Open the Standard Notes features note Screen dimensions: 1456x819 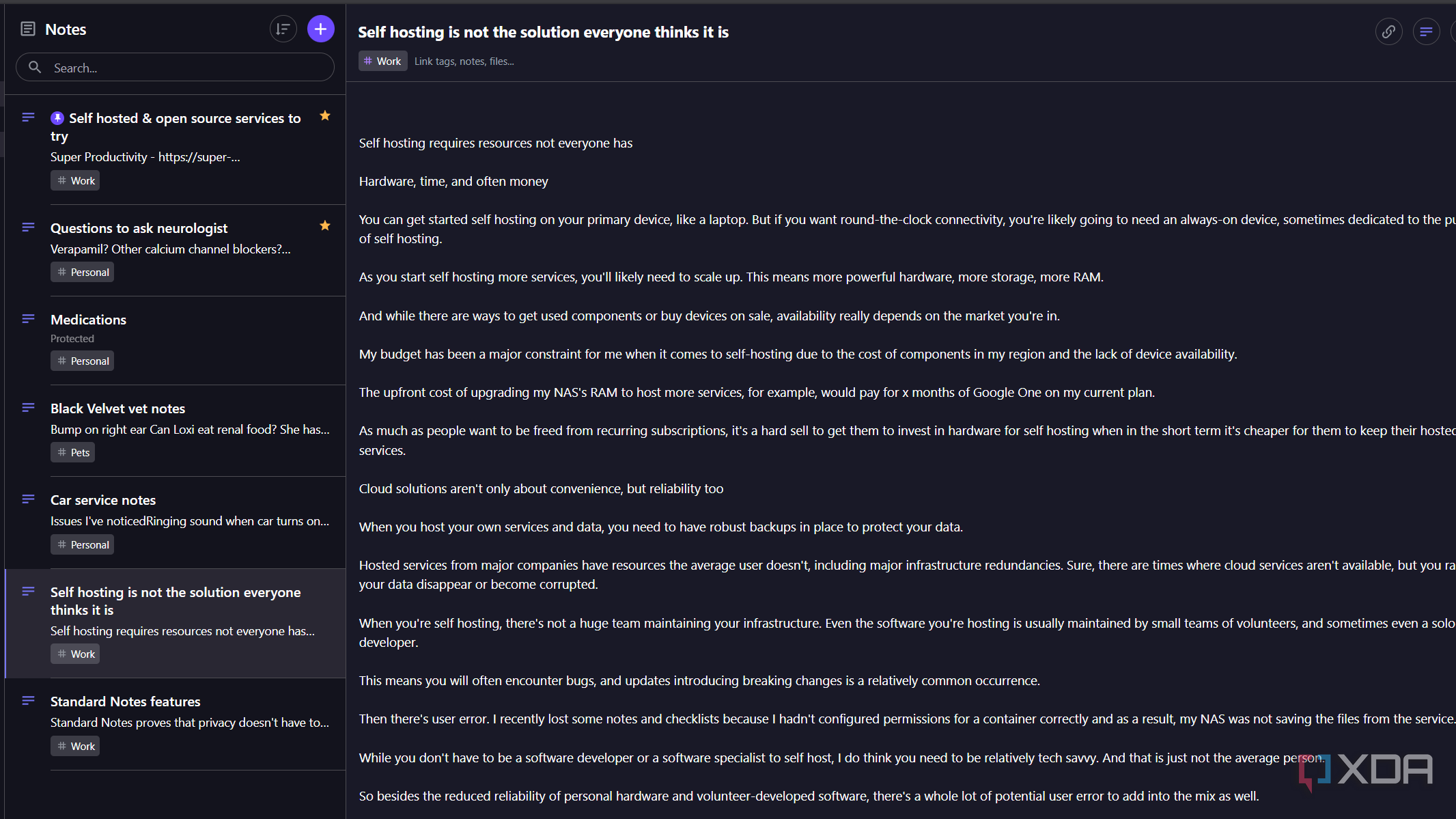pyautogui.click(x=126, y=702)
